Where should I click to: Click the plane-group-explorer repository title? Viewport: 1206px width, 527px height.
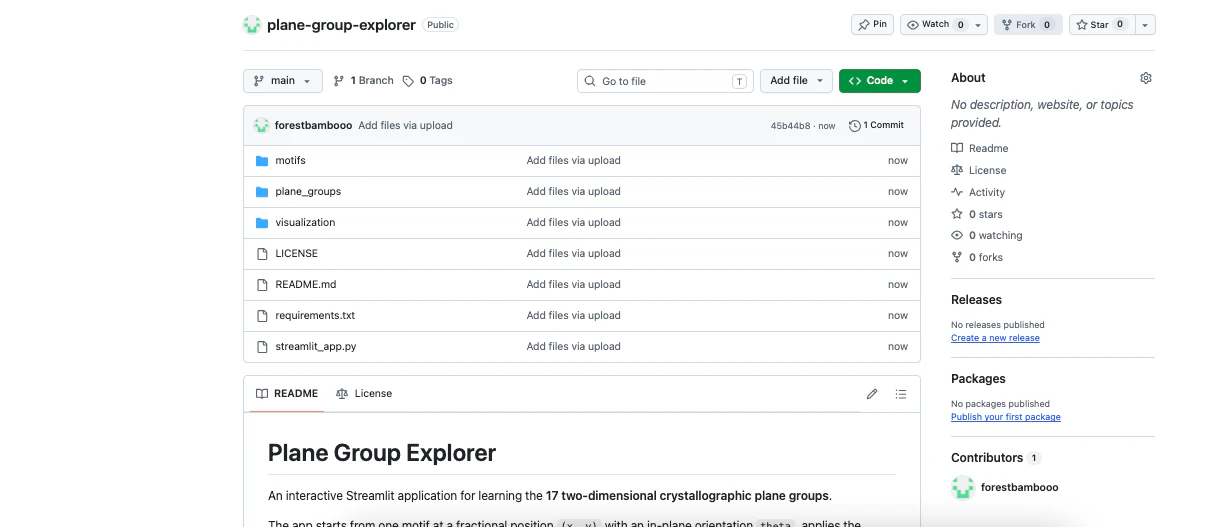pyautogui.click(x=341, y=25)
